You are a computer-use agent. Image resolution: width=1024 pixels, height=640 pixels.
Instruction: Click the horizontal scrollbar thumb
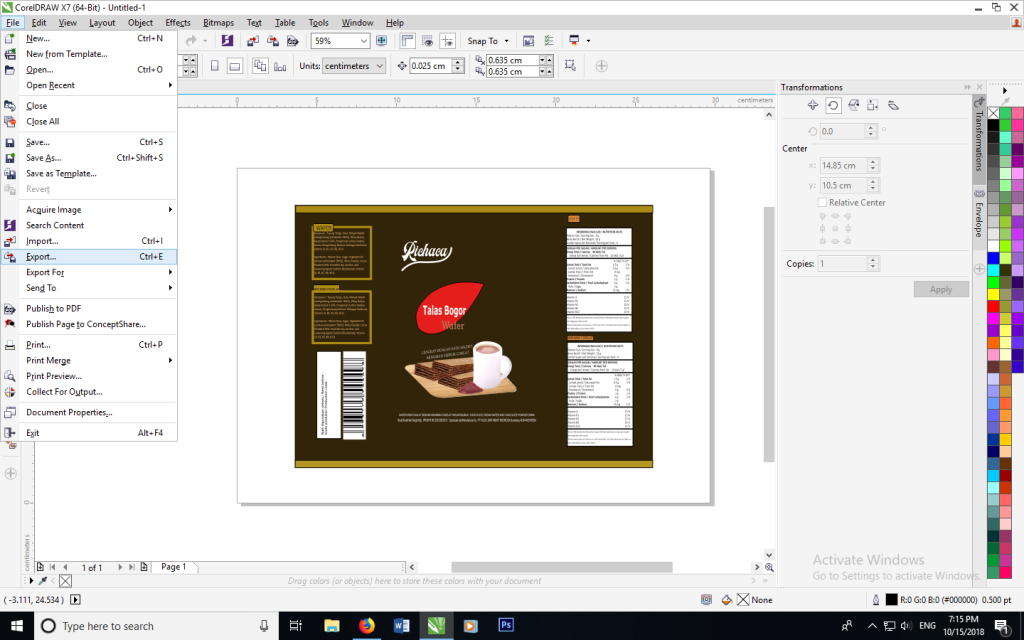click(562, 567)
